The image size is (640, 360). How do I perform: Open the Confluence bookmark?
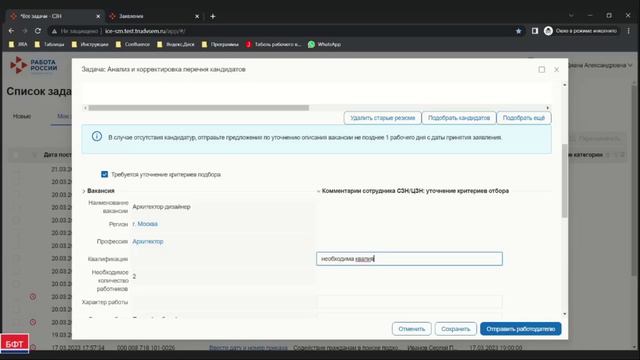click(133, 44)
